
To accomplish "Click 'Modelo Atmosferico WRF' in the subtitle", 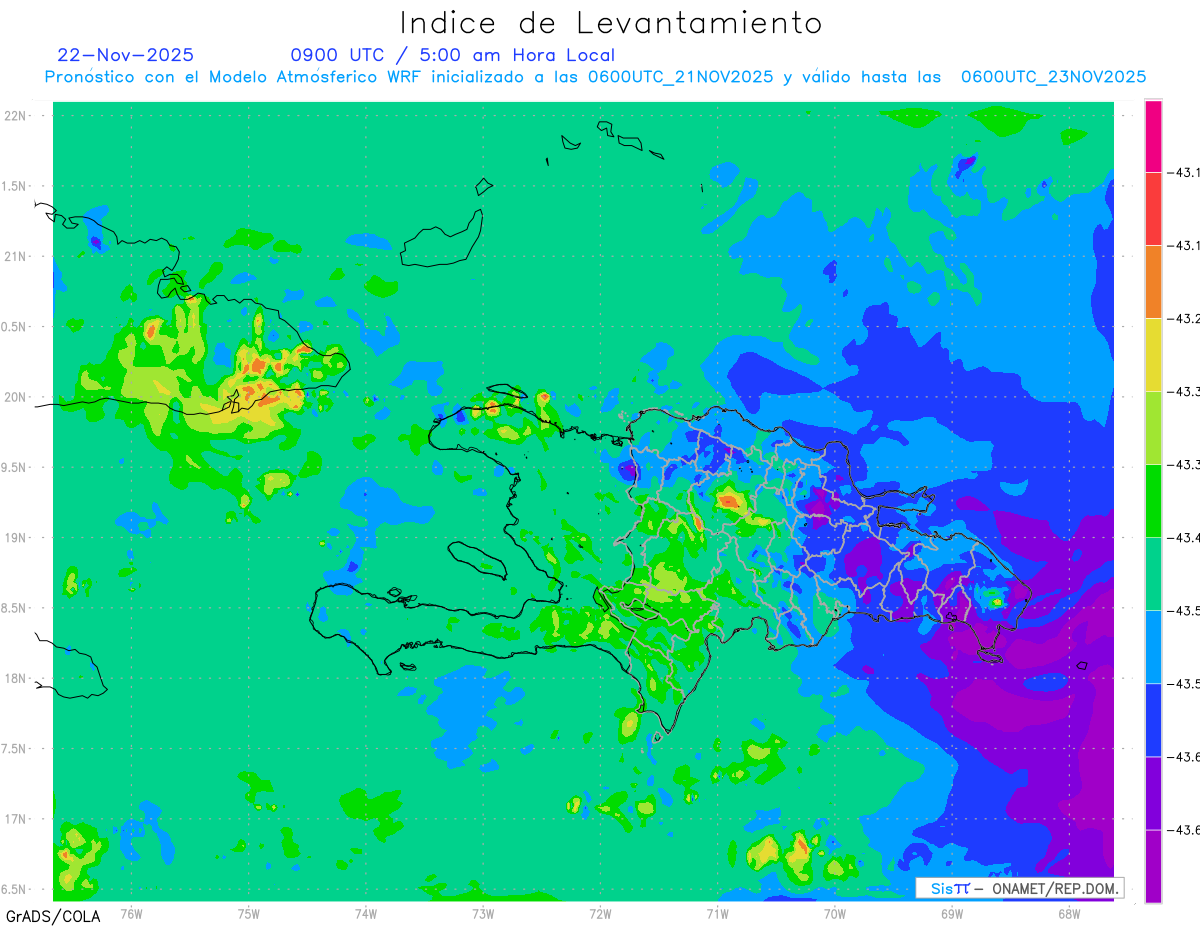I will coord(316,77).
